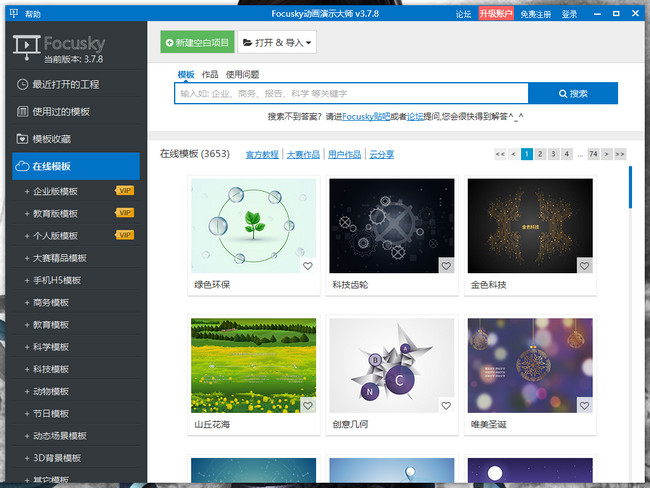
Task: Favorite the 绿色环保 template heart icon
Action: tap(308, 266)
